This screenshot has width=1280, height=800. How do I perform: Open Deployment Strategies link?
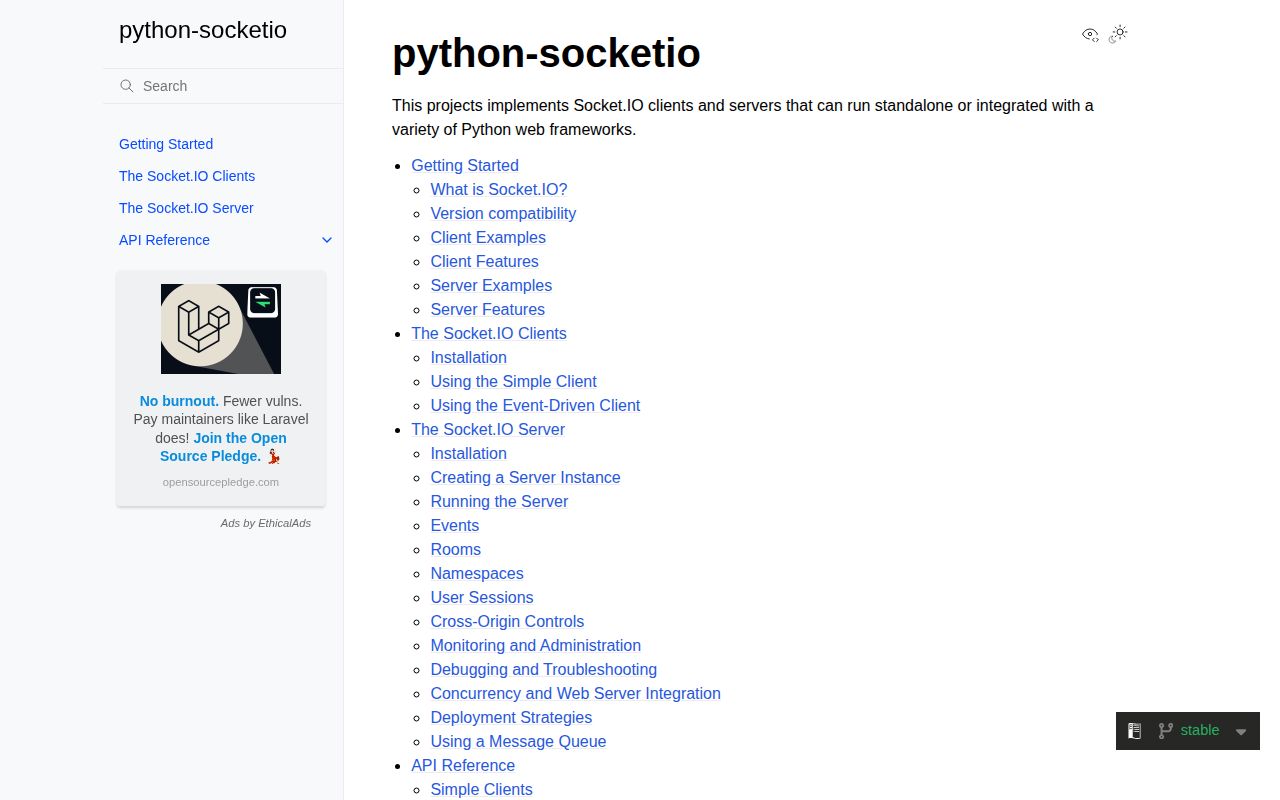[x=511, y=718]
